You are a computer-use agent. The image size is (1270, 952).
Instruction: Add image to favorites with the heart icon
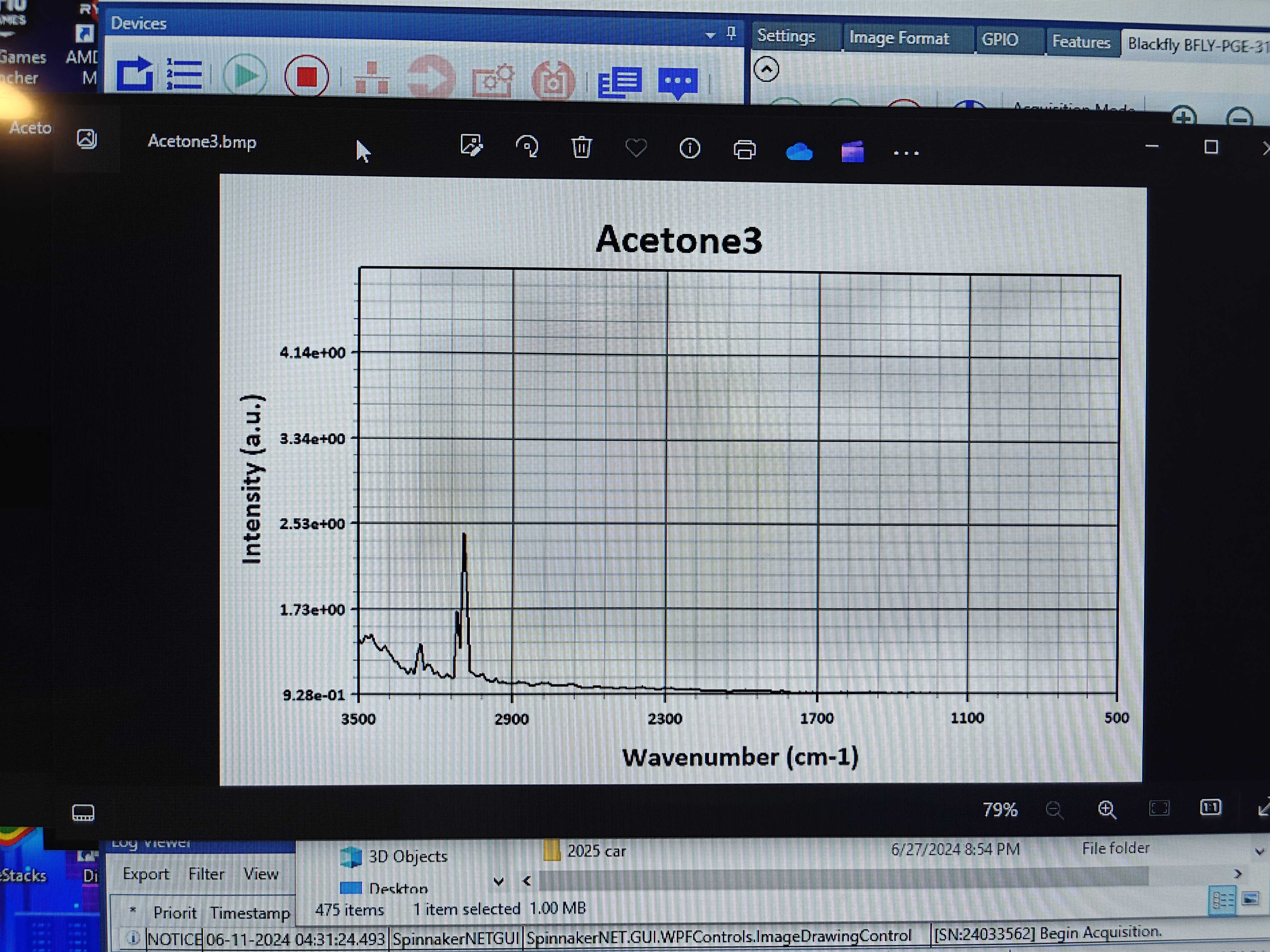(x=636, y=149)
